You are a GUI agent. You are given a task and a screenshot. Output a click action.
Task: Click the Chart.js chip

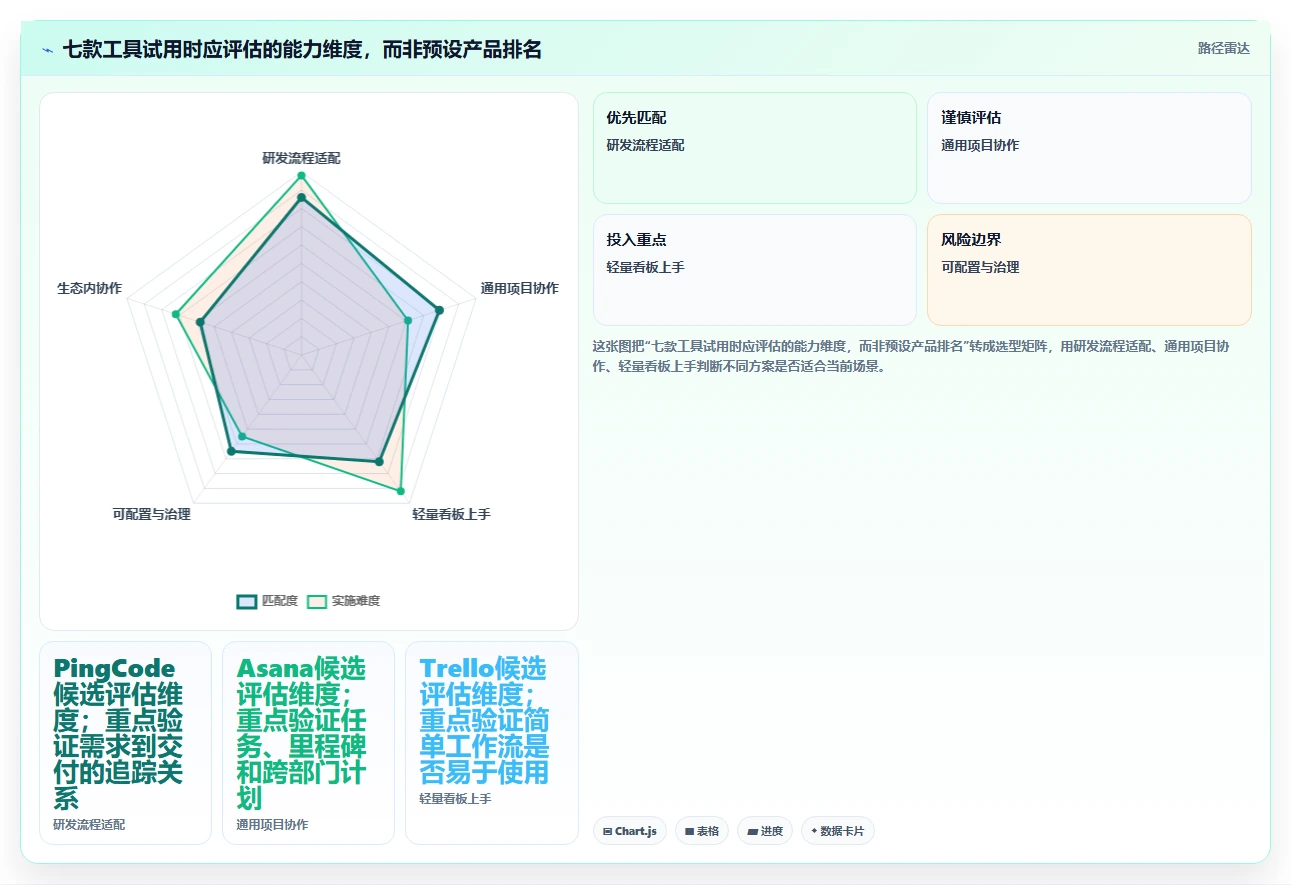pyautogui.click(x=629, y=831)
